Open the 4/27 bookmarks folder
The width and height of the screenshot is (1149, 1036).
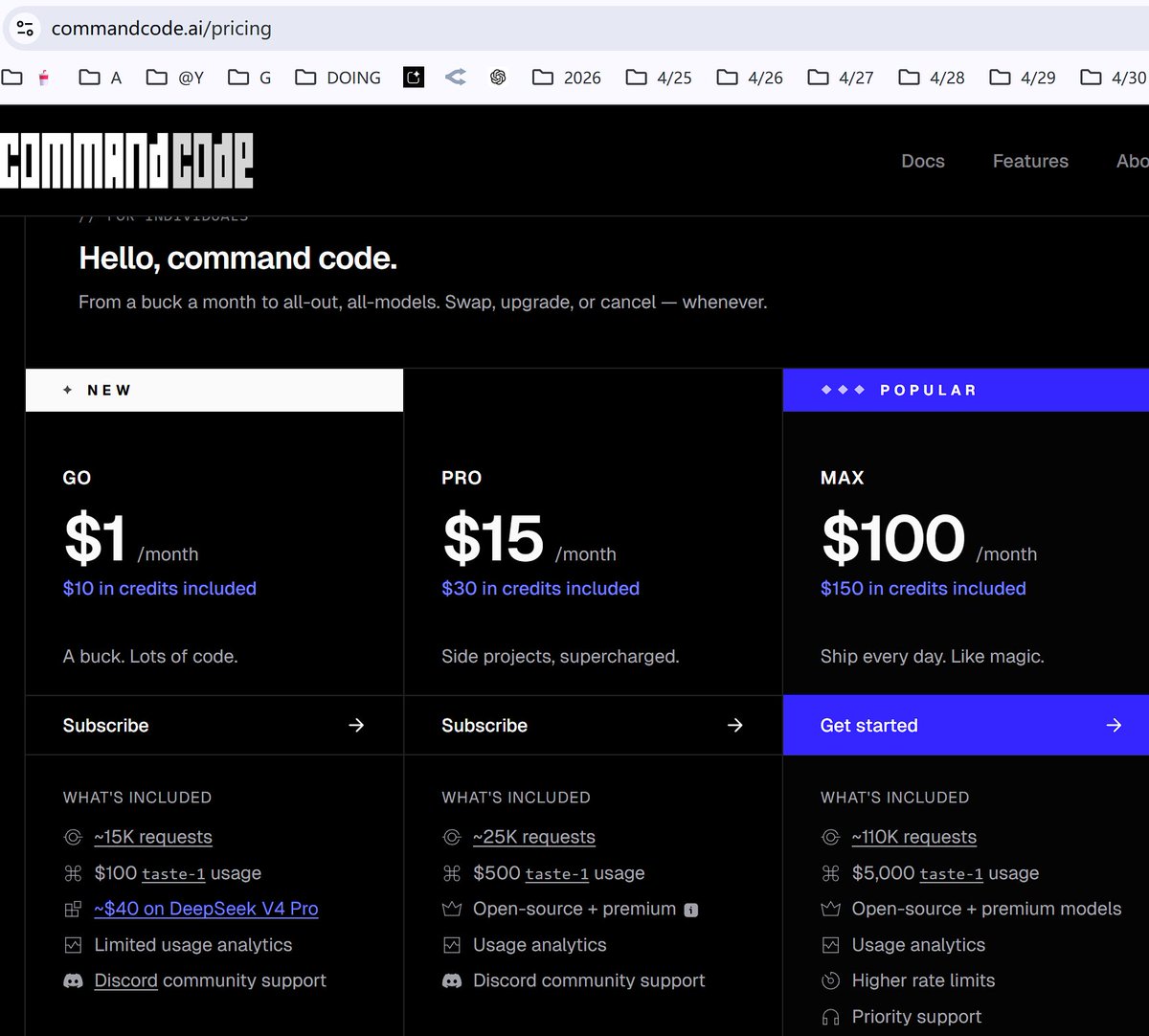pyautogui.click(x=841, y=78)
